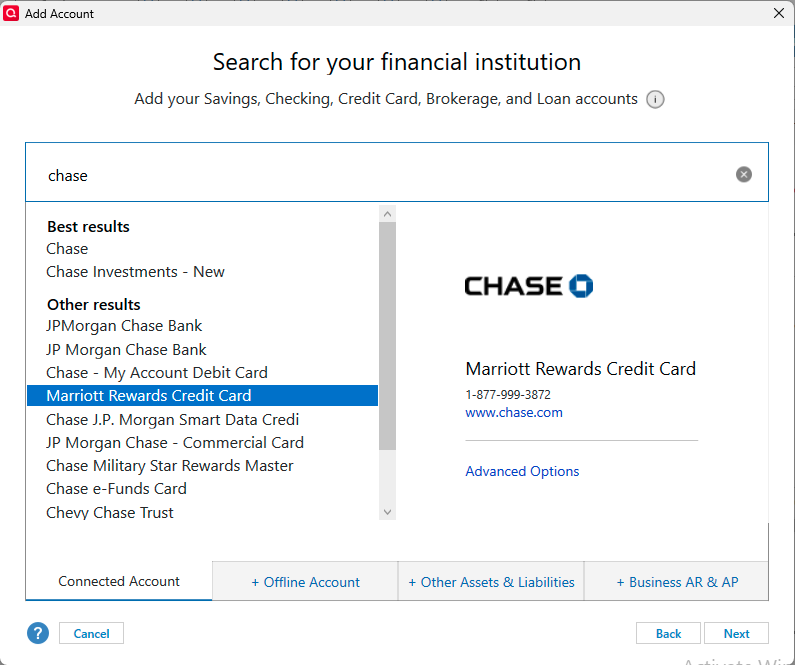Screen dimensions: 795x665
Task: Close the Add Account dialog
Action: (779, 13)
